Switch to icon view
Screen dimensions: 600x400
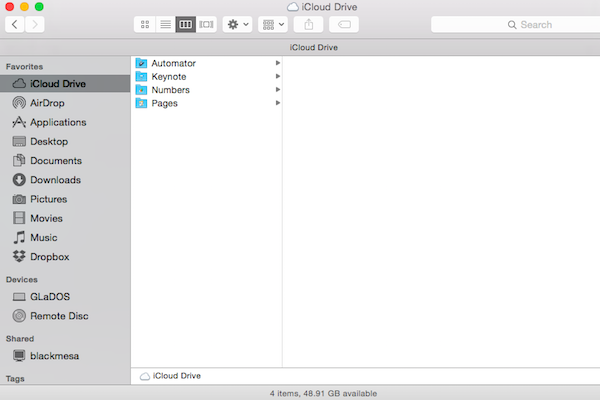pyautogui.click(x=145, y=24)
